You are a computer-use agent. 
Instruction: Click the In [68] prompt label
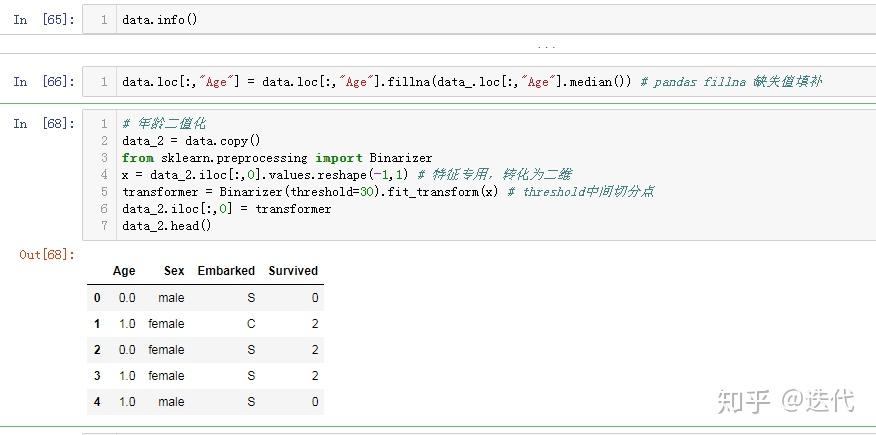pyautogui.click(x=44, y=123)
